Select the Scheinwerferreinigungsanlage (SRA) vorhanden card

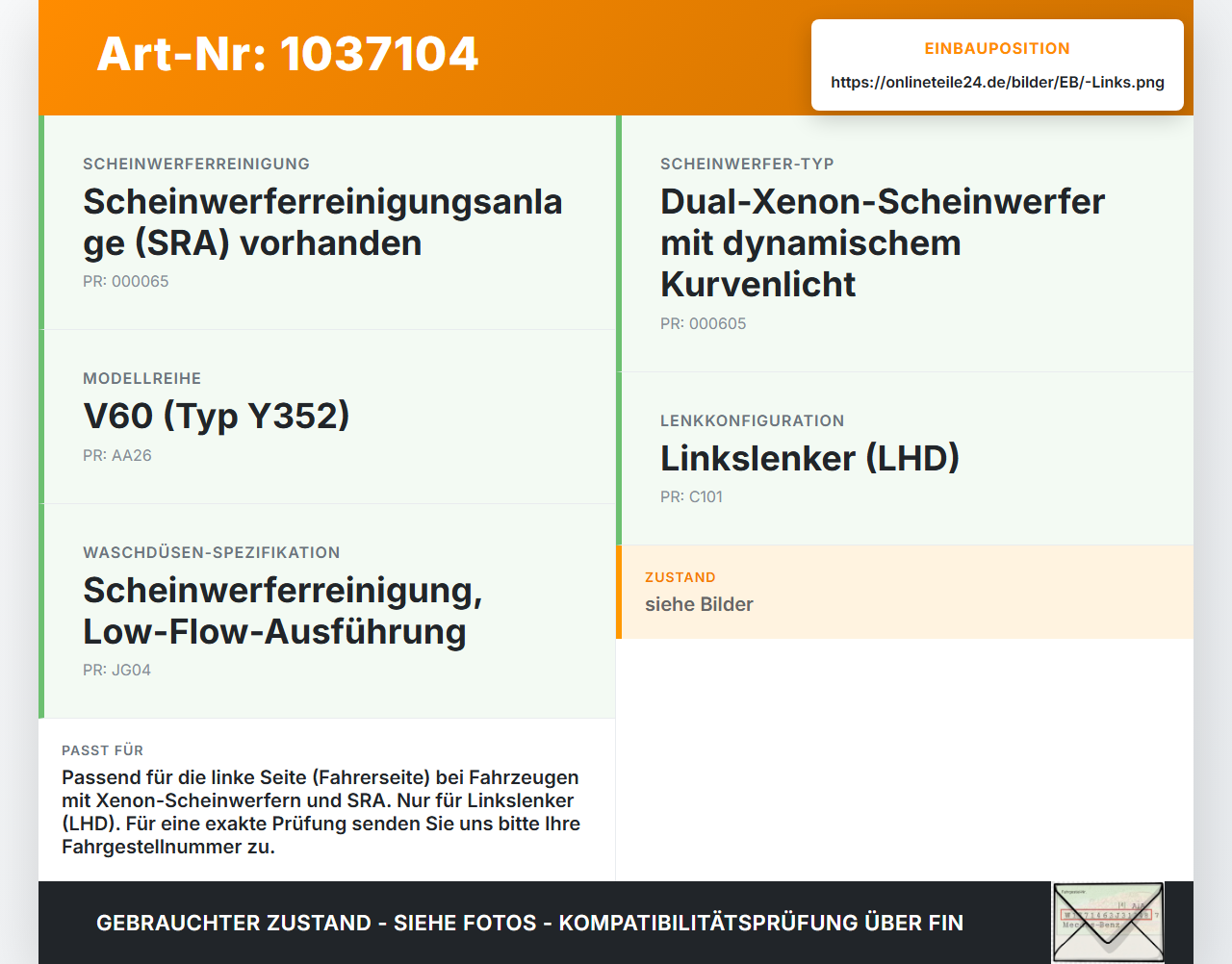coord(327,222)
